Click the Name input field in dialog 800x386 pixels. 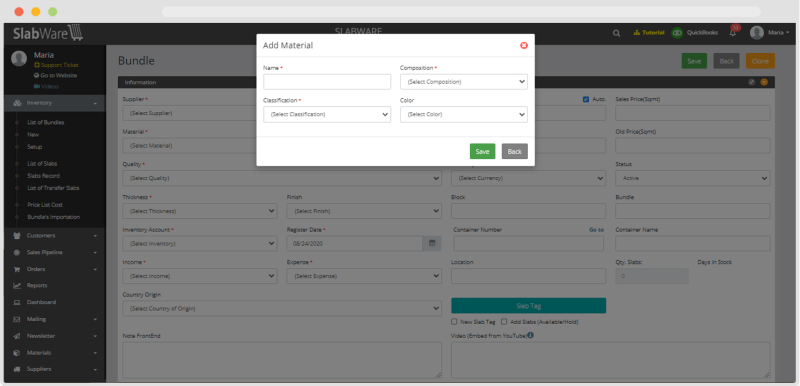click(x=327, y=82)
